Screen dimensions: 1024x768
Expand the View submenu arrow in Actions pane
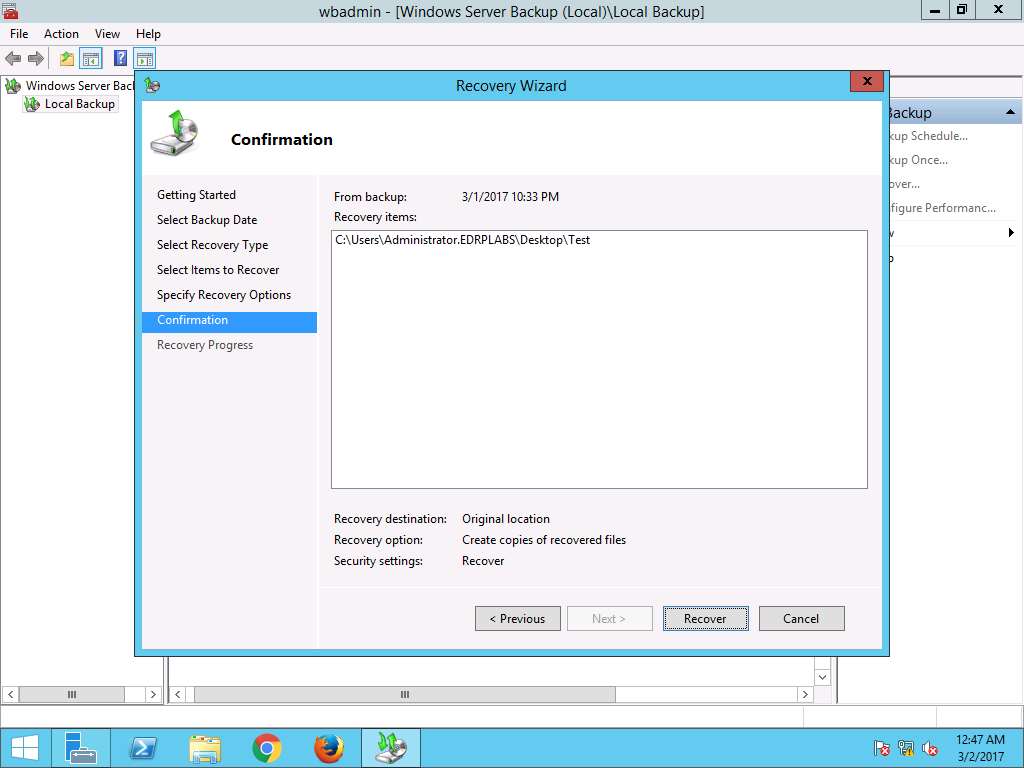click(1011, 232)
